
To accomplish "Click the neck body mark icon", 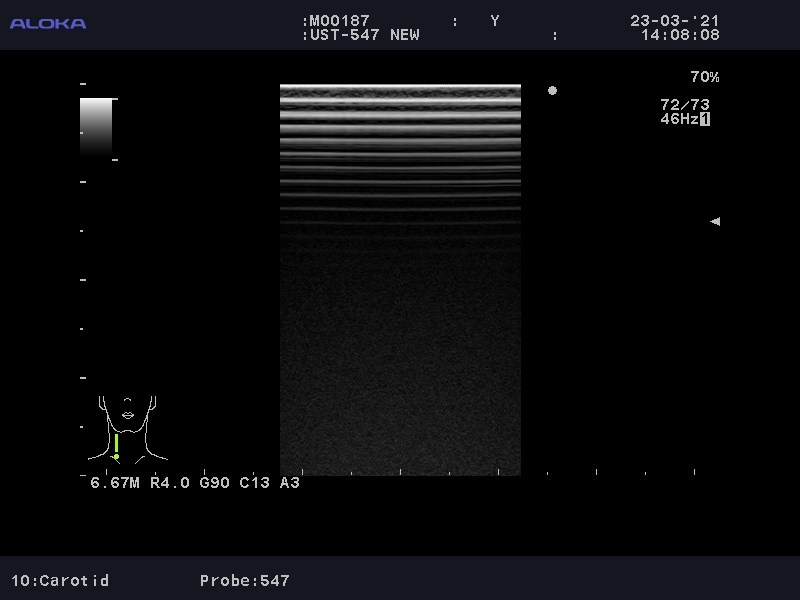I will tap(127, 427).
